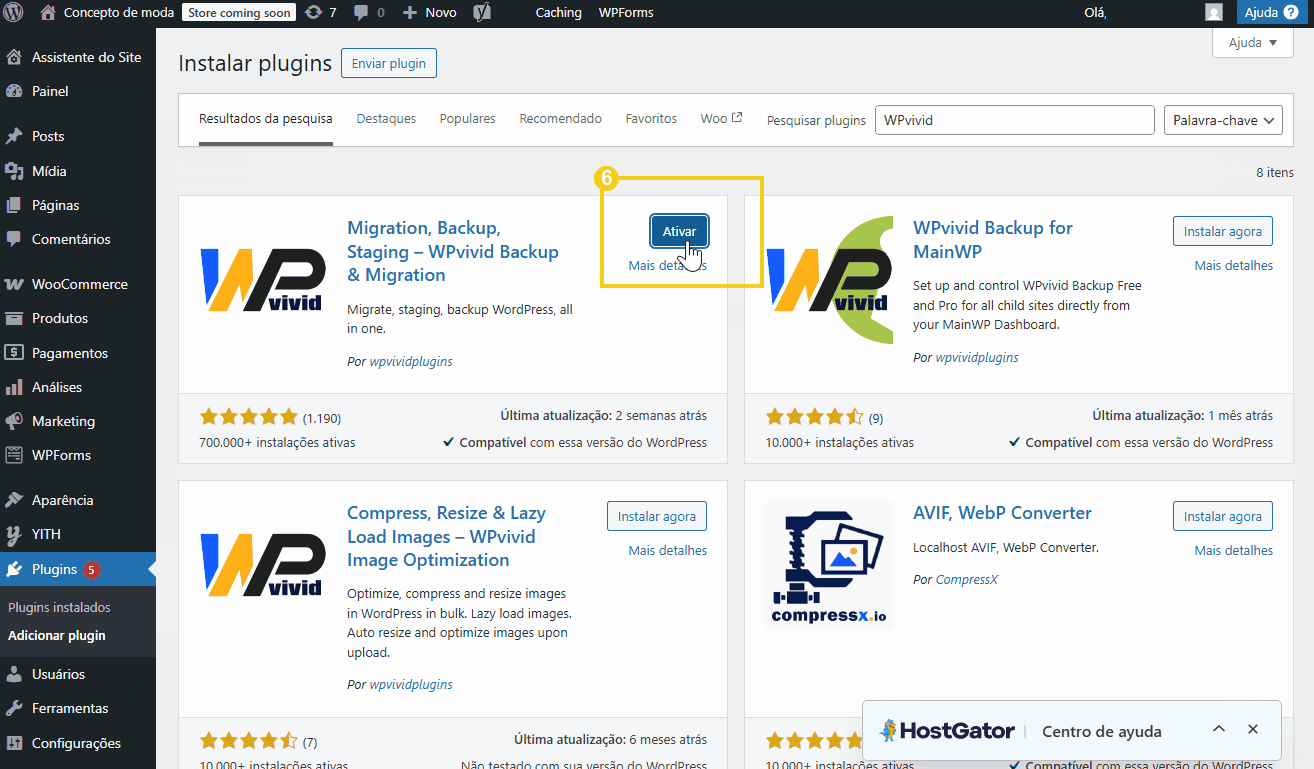Open Adicionar plugin submenu
The width and height of the screenshot is (1314, 769).
pos(56,635)
